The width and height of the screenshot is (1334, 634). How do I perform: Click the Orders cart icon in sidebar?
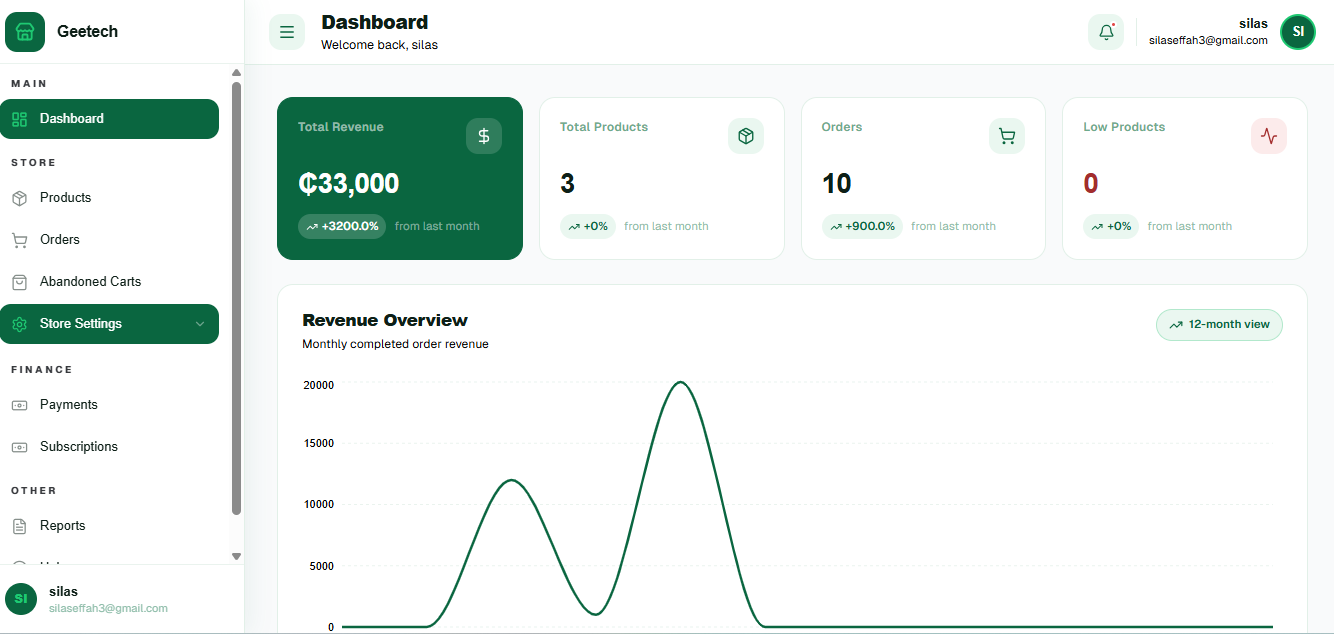19,240
